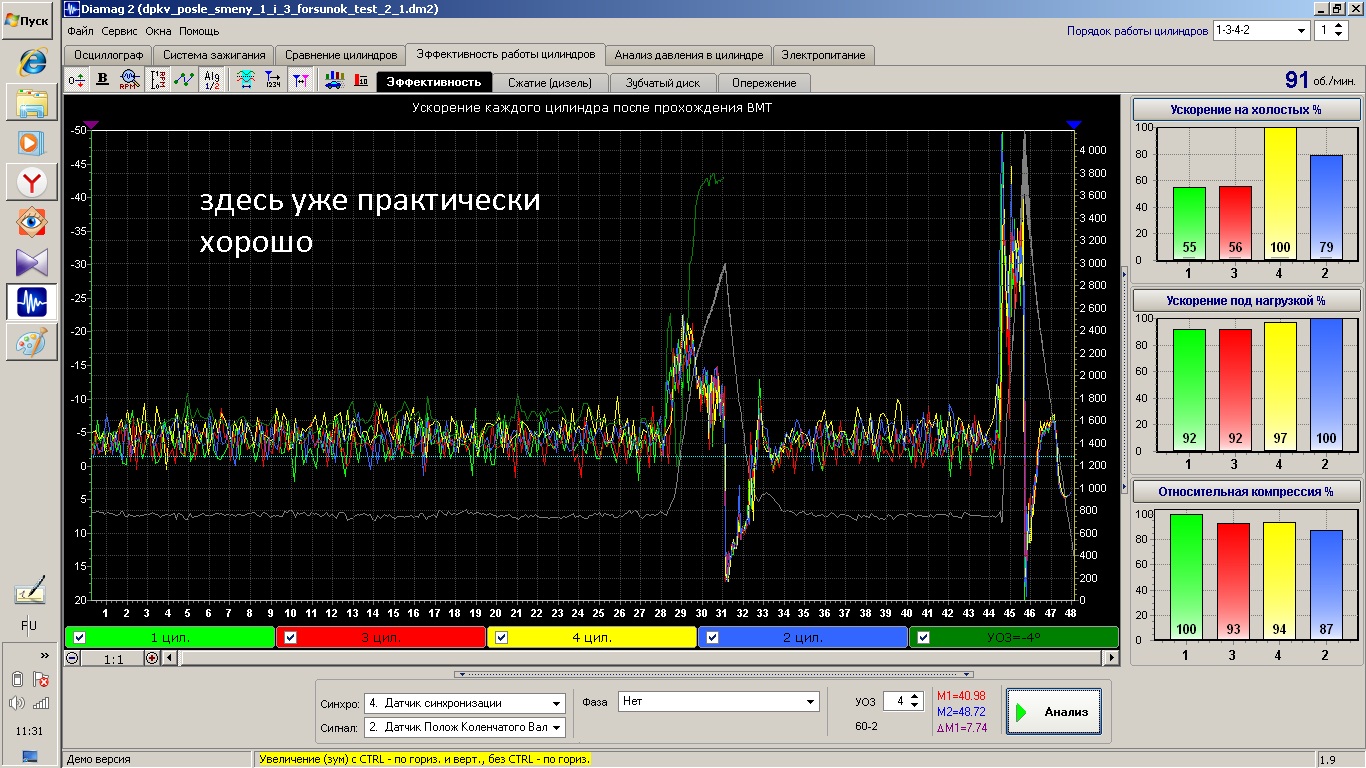Select the Сжатие (дизель) sub-tab
1366x768 pixels.
550,83
